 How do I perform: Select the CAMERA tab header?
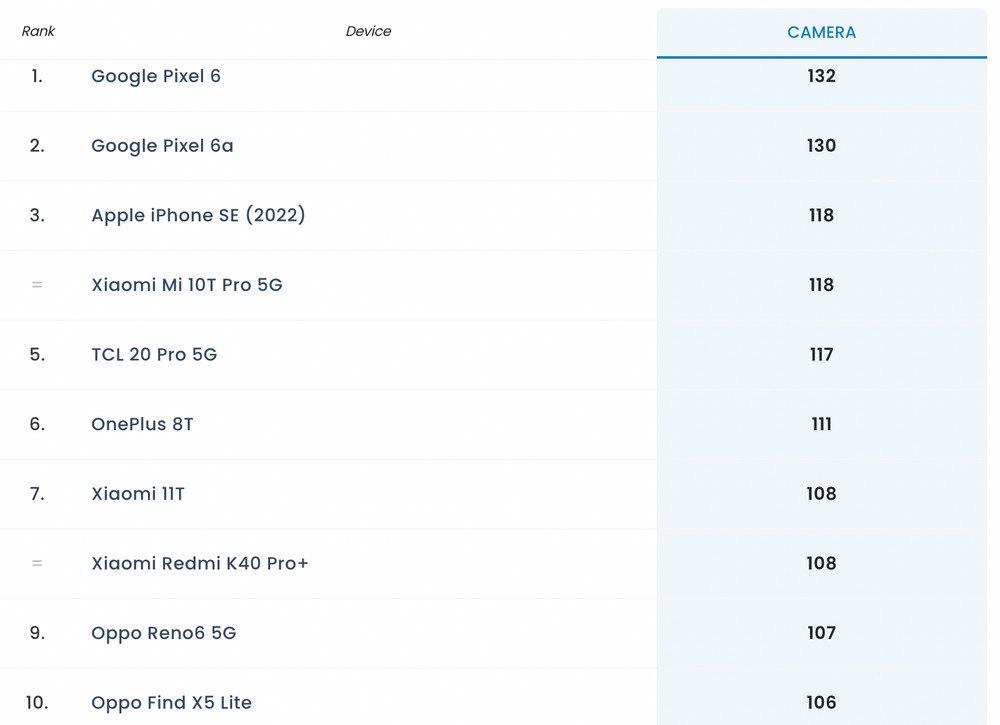[821, 32]
